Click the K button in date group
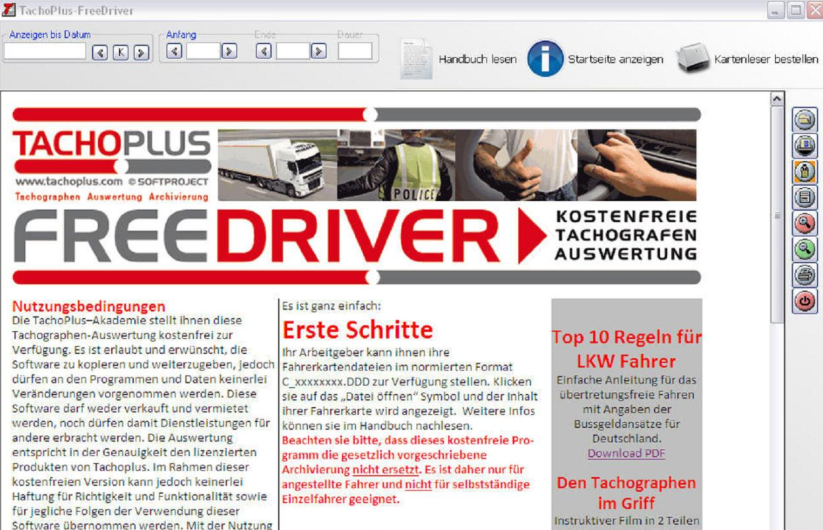823x530 pixels. point(120,52)
